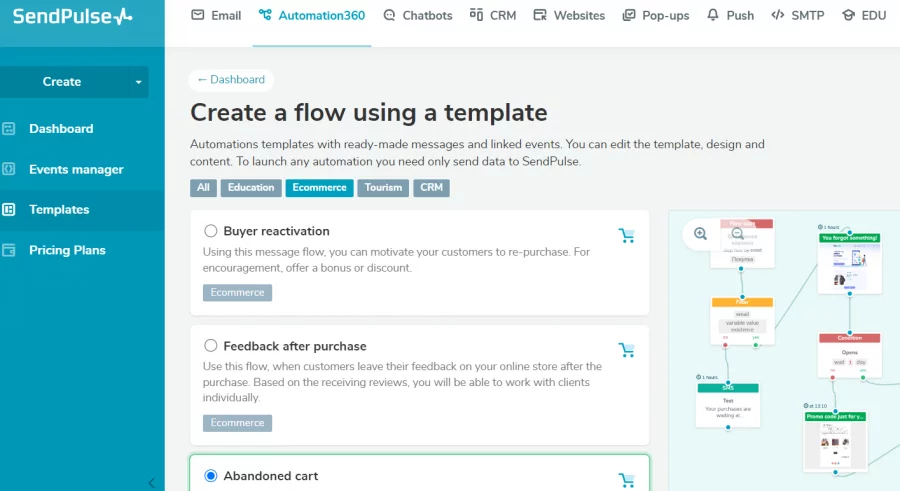Open the EDU tab
This screenshot has height=491, width=900.
point(864,16)
